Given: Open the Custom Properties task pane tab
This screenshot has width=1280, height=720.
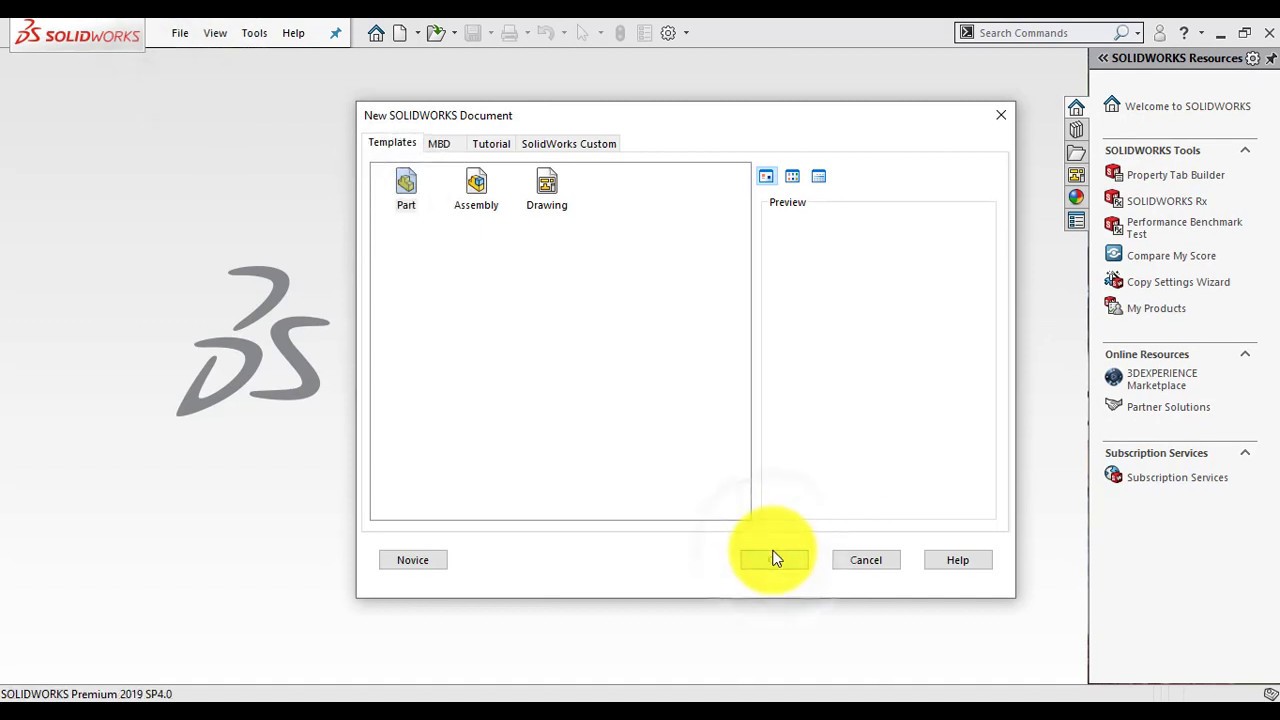Looking at the screenshot, I should (1076, 221).
